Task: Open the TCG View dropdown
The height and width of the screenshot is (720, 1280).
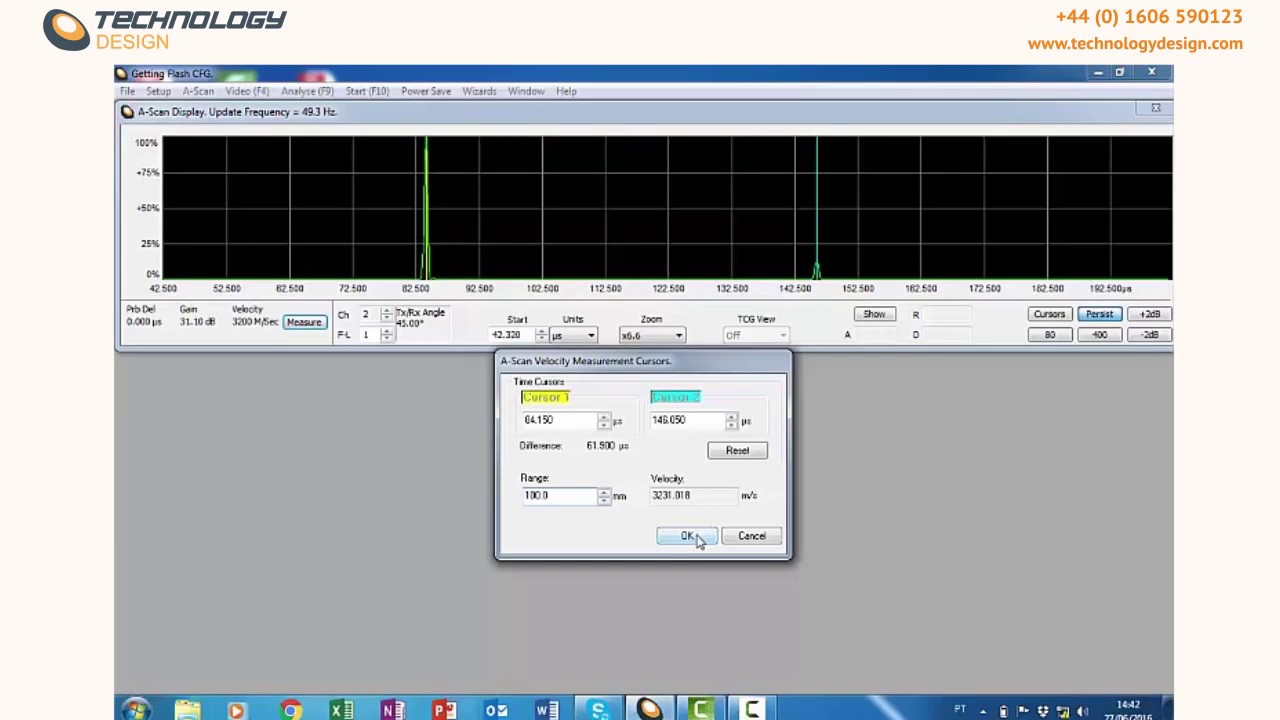Action: 756,335
